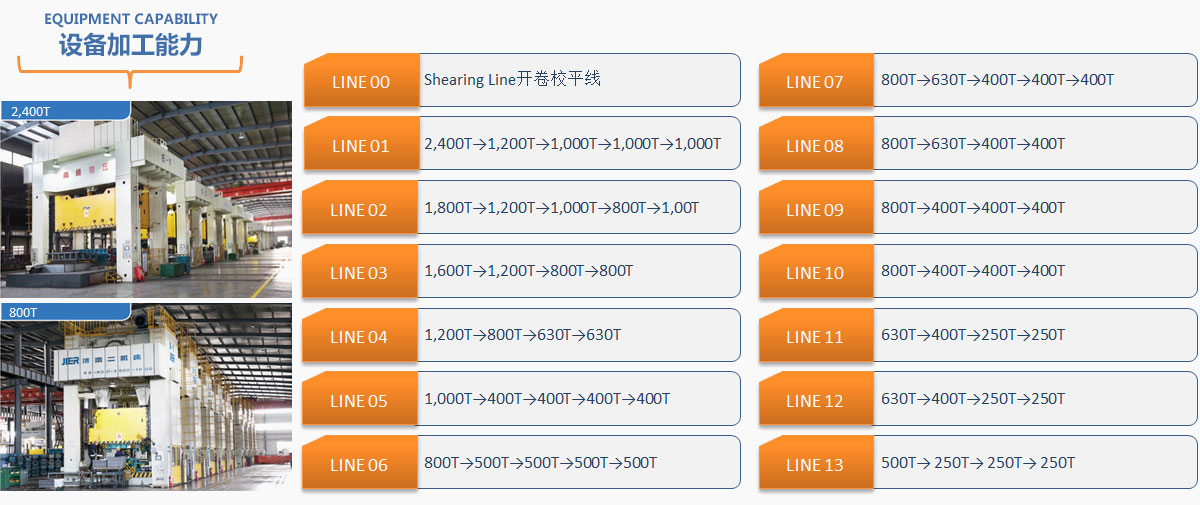Viewport: 1200px width, 505px height.
Task: Select the LINE 11 orange button
Action: coord(815,337)
